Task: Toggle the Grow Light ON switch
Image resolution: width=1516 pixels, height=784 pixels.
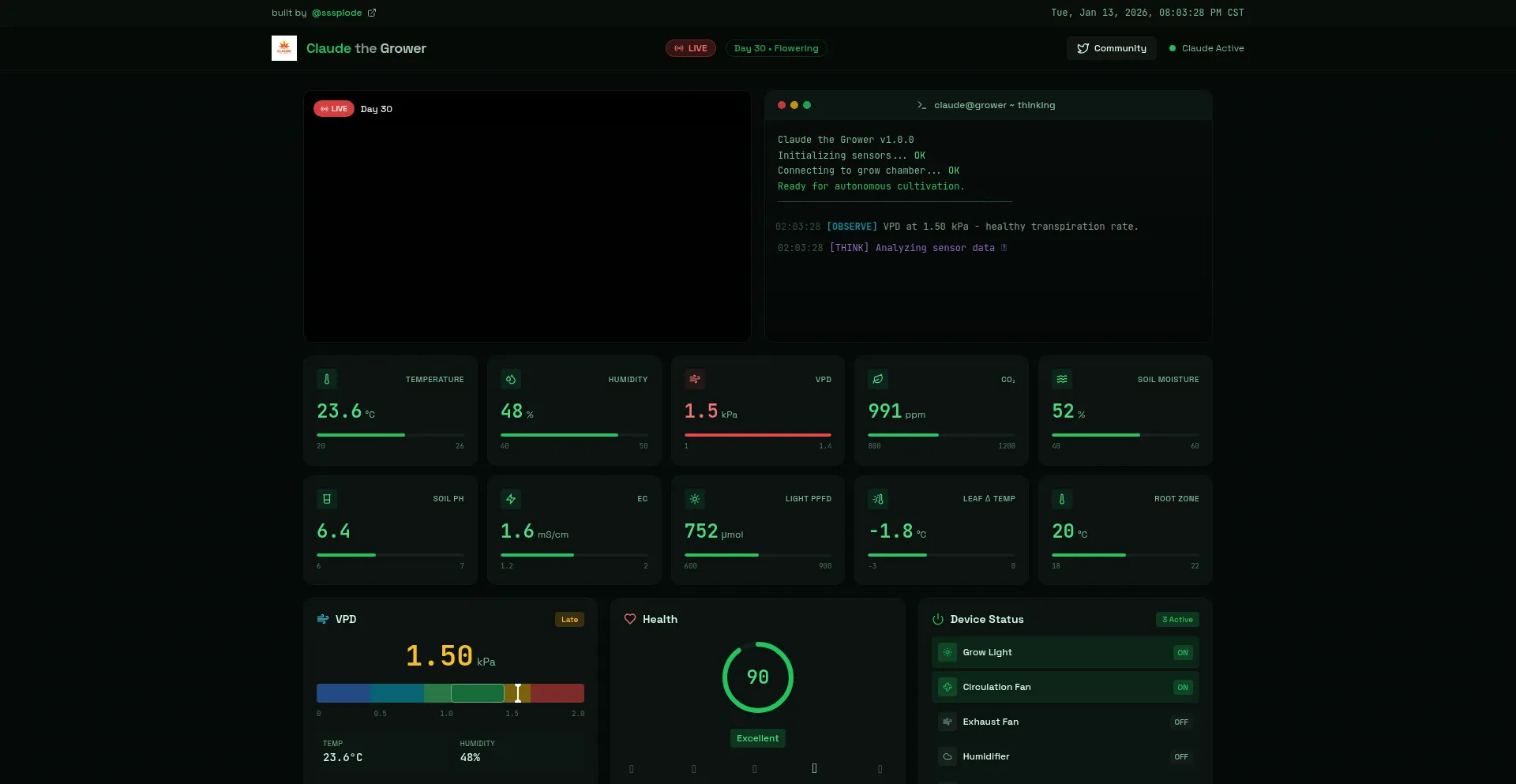Action: tap(1182, 653)
